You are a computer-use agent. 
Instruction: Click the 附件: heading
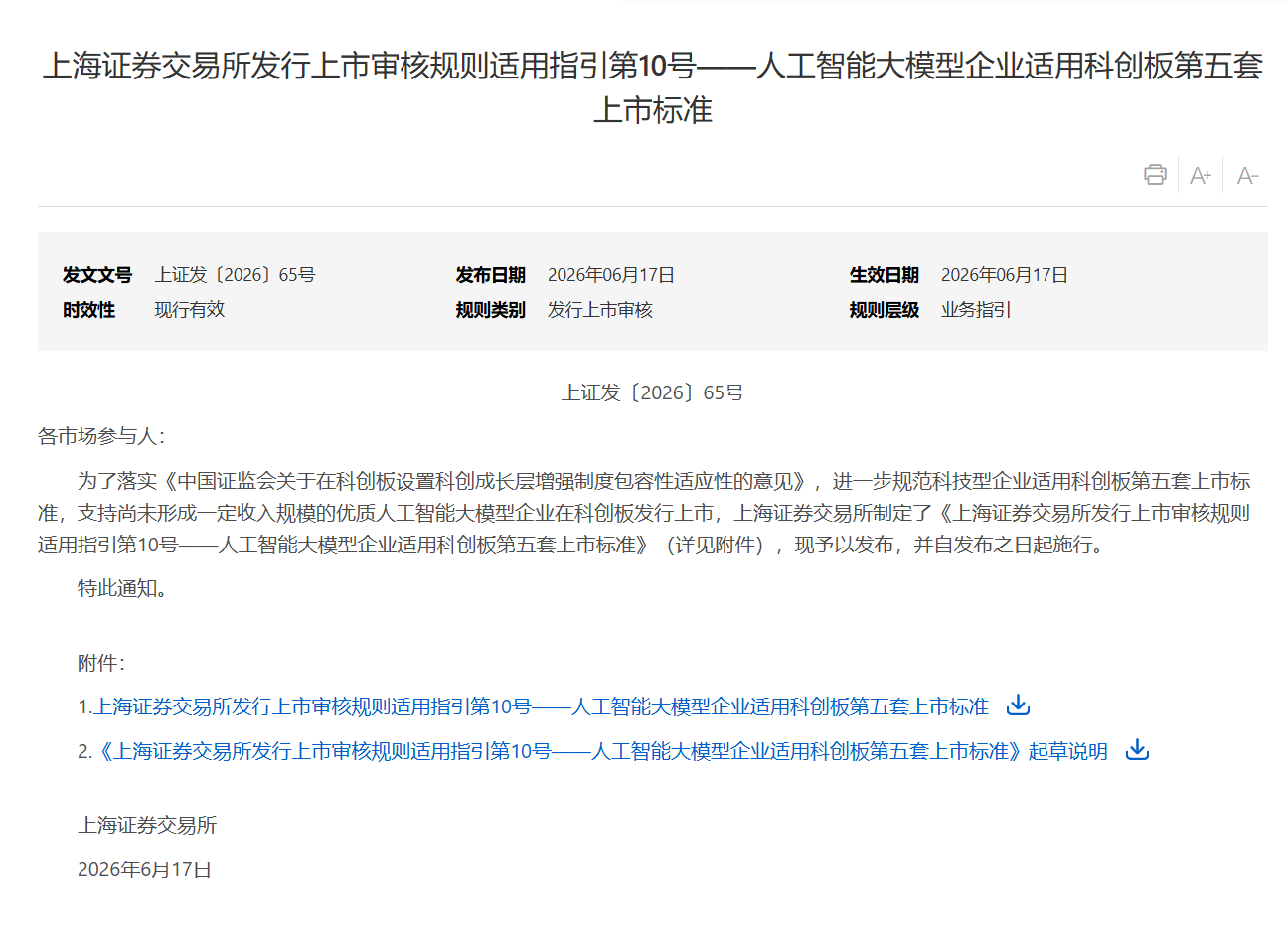101,663
